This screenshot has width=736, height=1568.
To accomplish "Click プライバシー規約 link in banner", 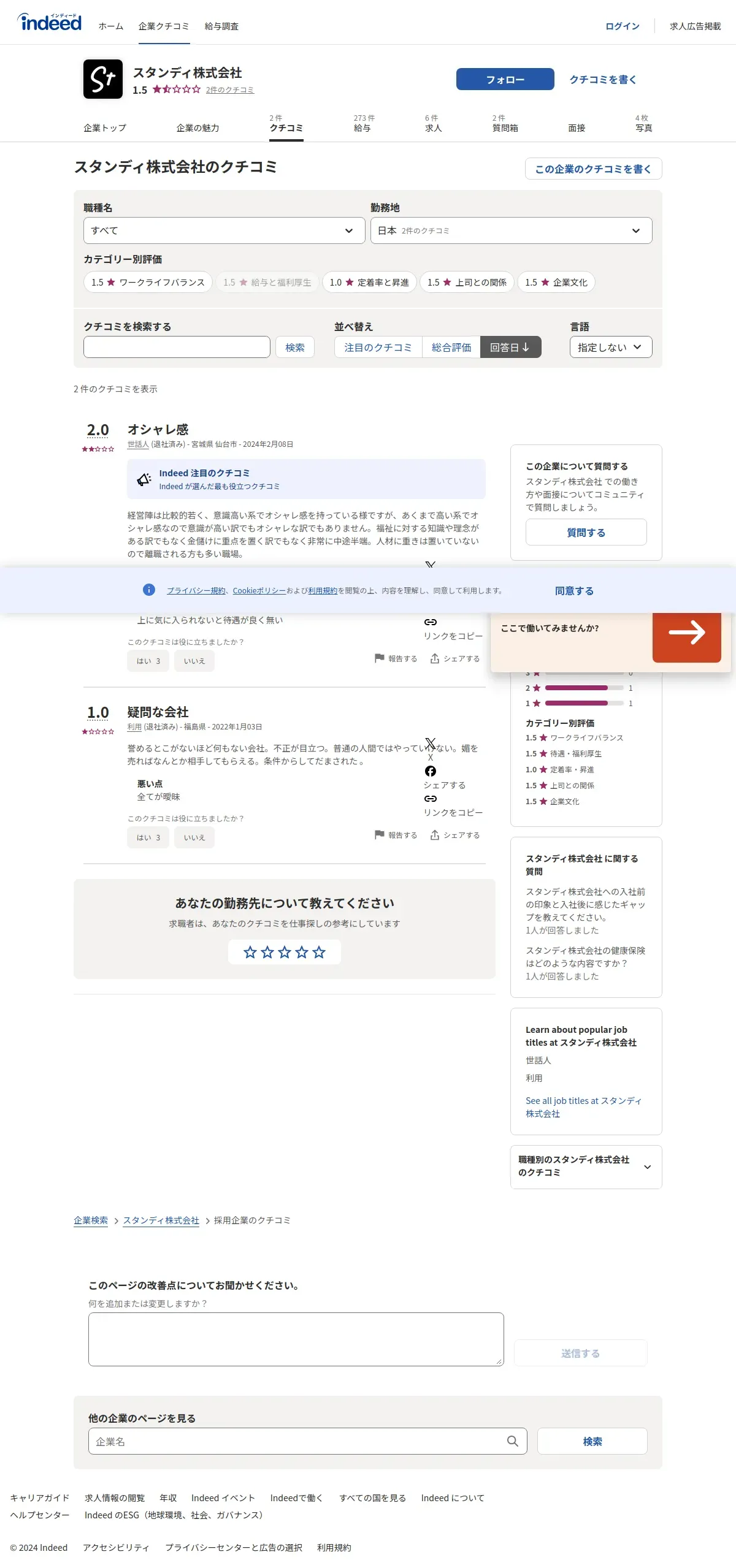I will [196, 590].
